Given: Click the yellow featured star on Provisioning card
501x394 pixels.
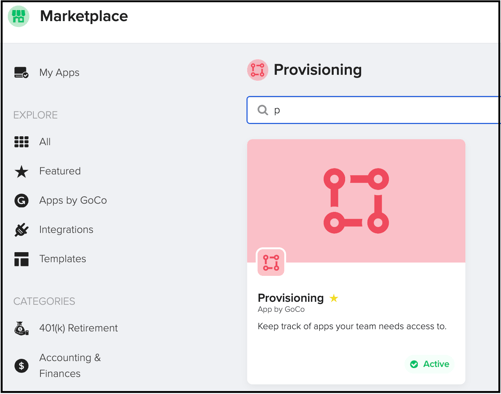Looking at the screenshot, I should click(334, 298).
